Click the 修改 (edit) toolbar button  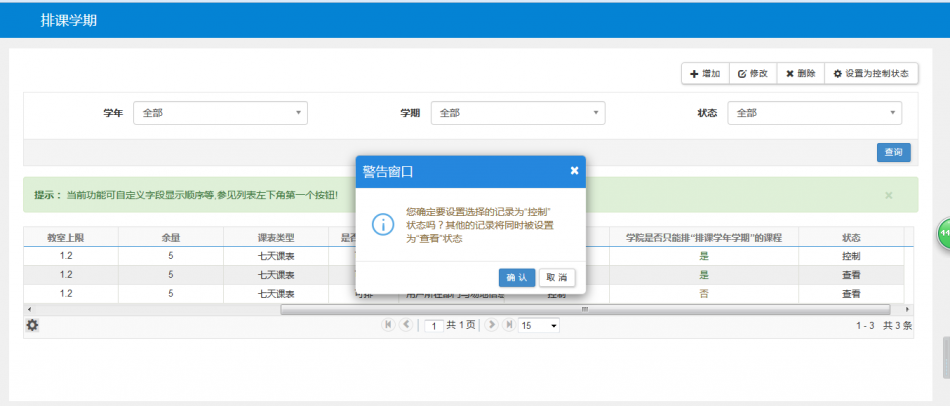pyautogui.click(x=752, y=73)
